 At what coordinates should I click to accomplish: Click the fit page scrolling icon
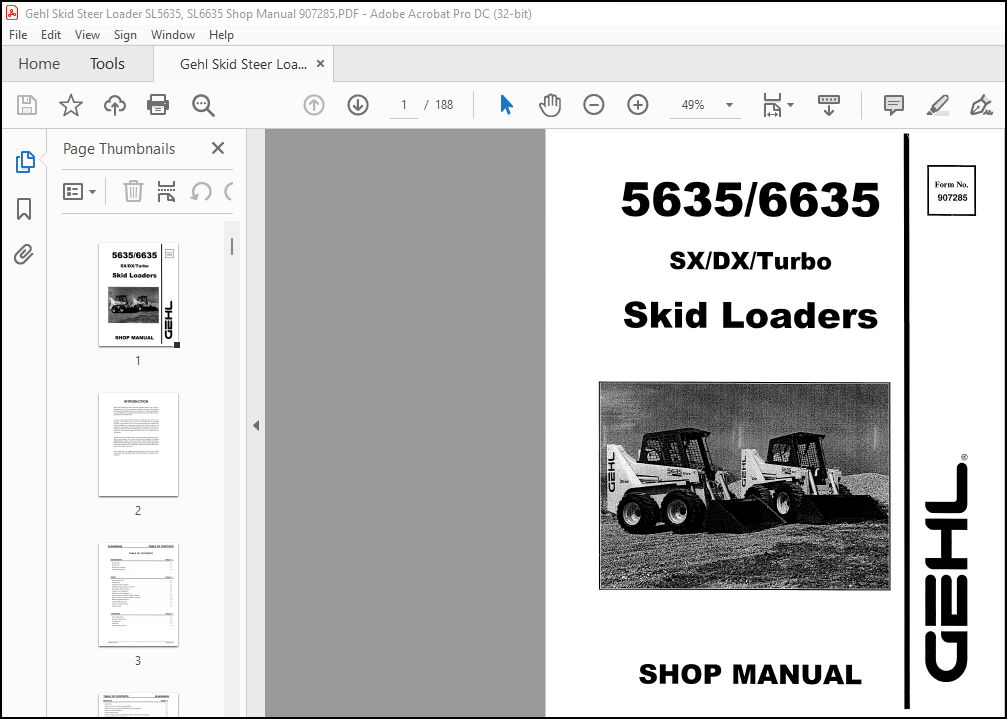(773, 105)
